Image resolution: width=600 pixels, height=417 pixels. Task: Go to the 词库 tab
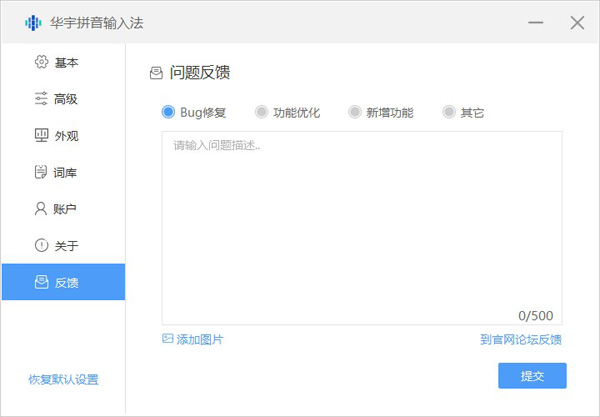(x=64, y=172)
